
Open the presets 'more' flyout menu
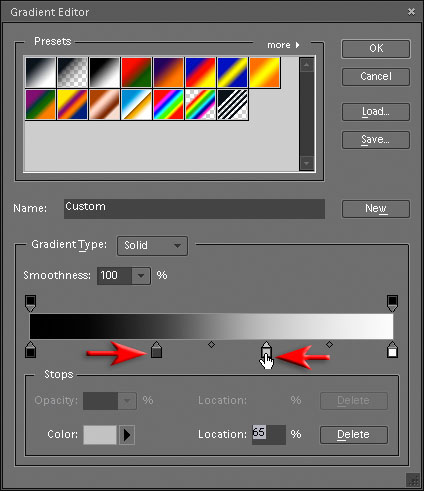283,45
